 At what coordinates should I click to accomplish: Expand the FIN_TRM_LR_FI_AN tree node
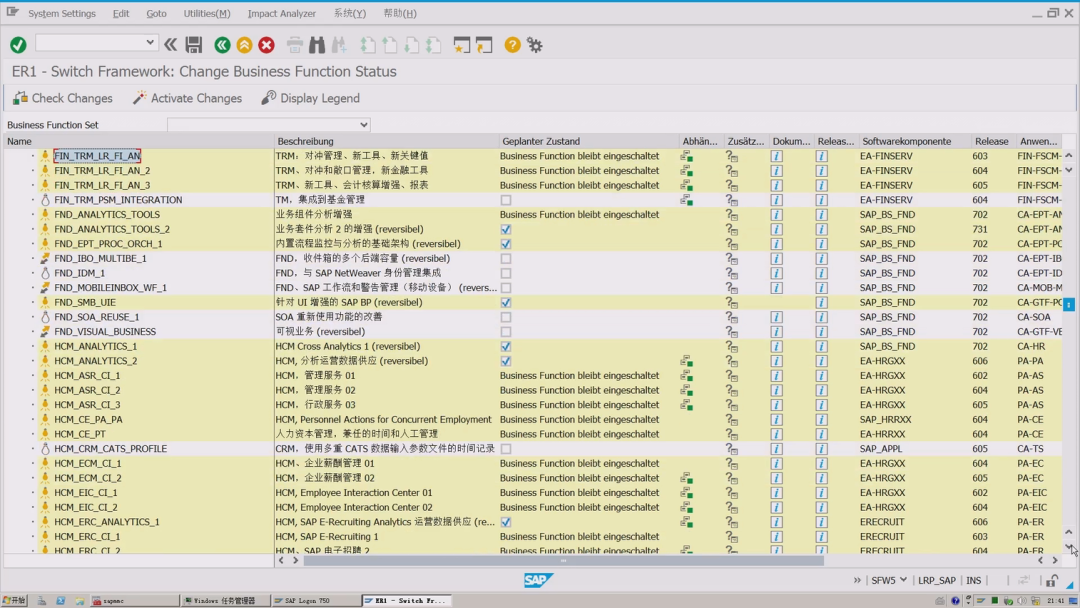pyautogui.click(x=32, y=156)
